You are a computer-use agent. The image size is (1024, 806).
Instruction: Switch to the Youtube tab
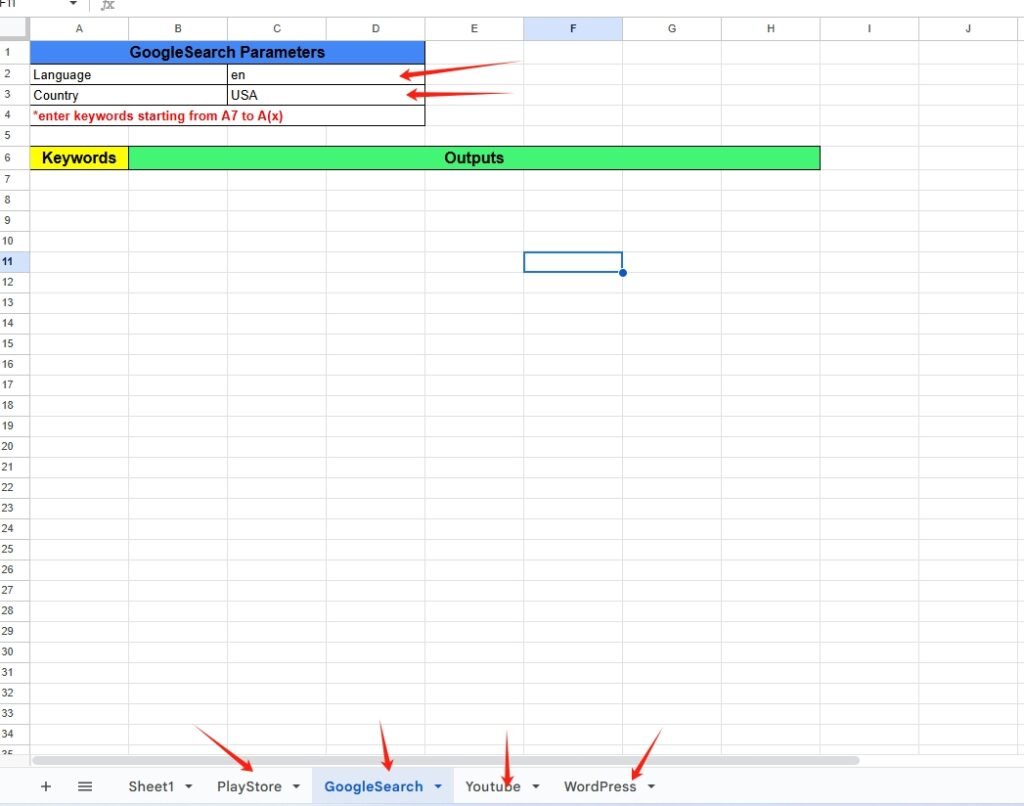492,786
